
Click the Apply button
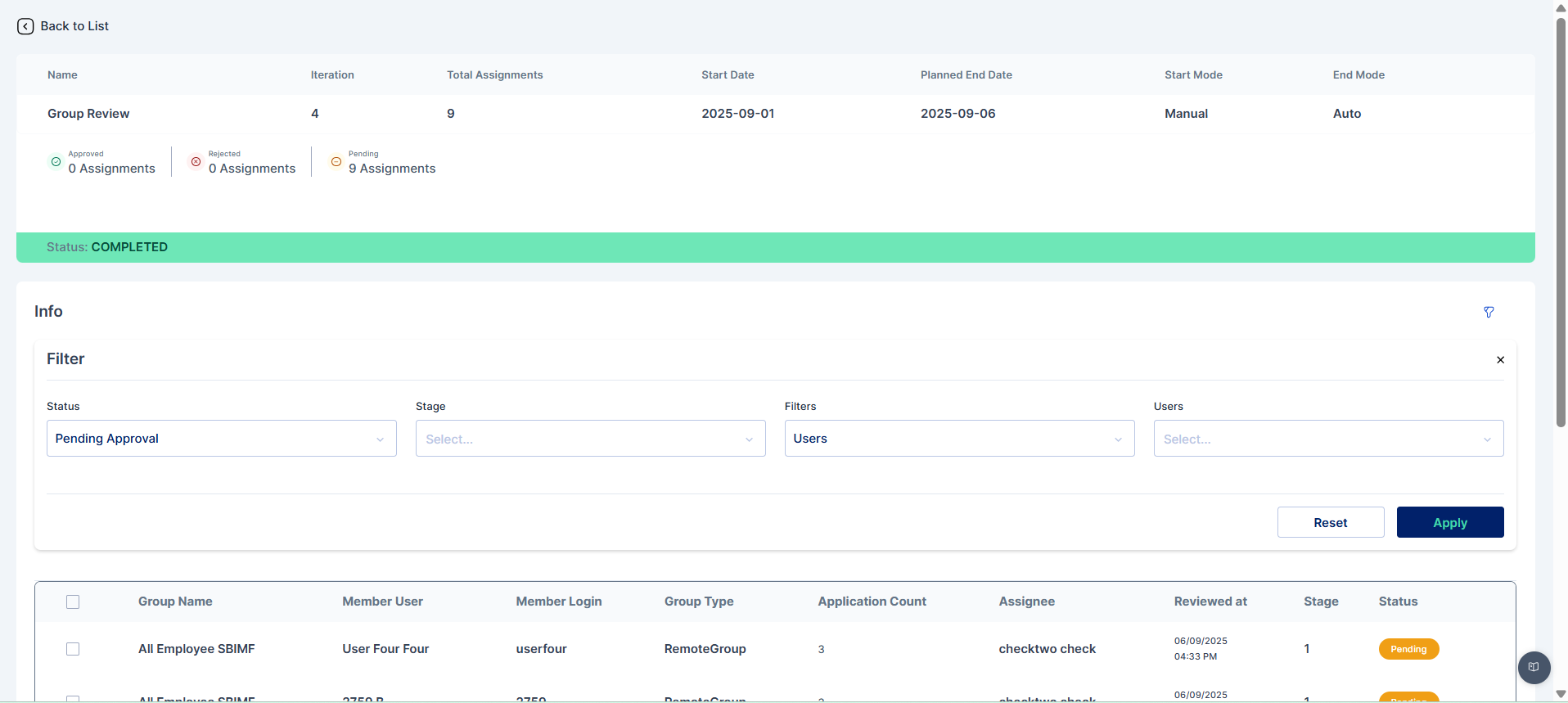1450,522
